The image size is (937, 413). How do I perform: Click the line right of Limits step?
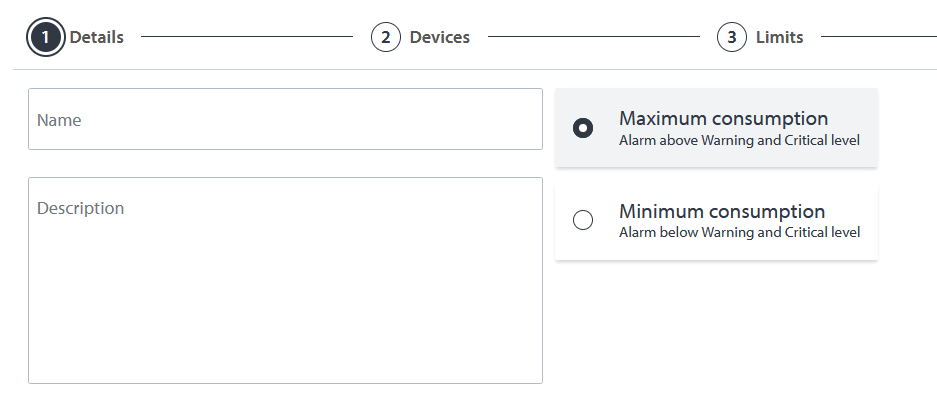click(878, 38)
